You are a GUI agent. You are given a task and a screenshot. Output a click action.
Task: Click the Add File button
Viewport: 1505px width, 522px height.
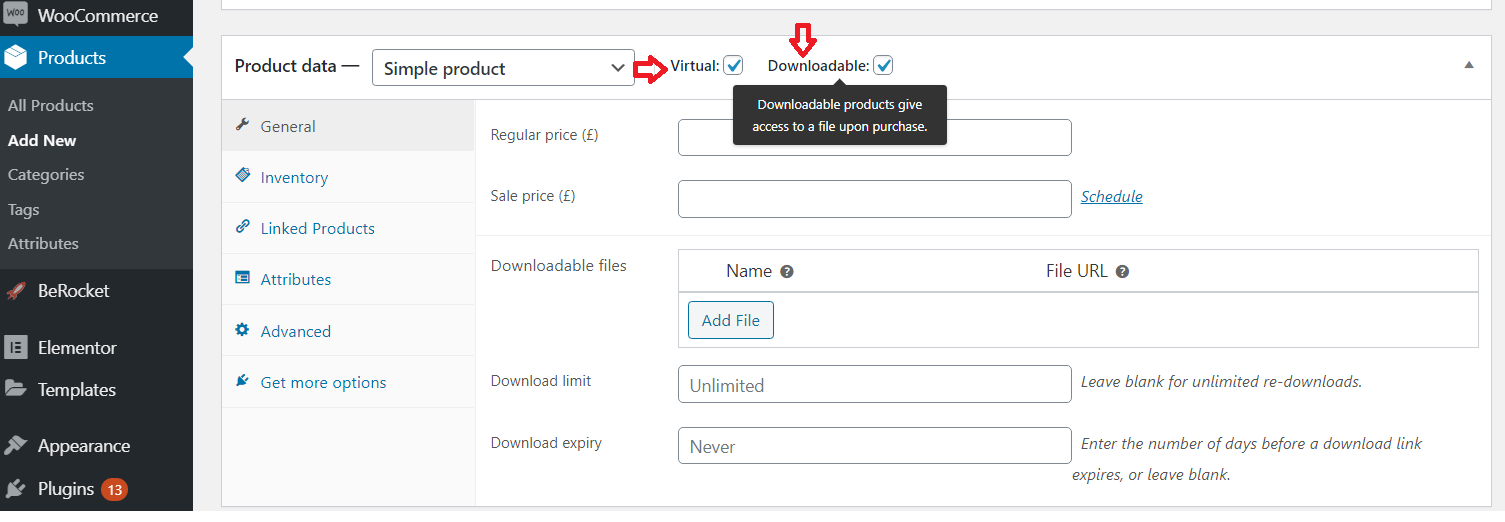[x=731, y=321]
